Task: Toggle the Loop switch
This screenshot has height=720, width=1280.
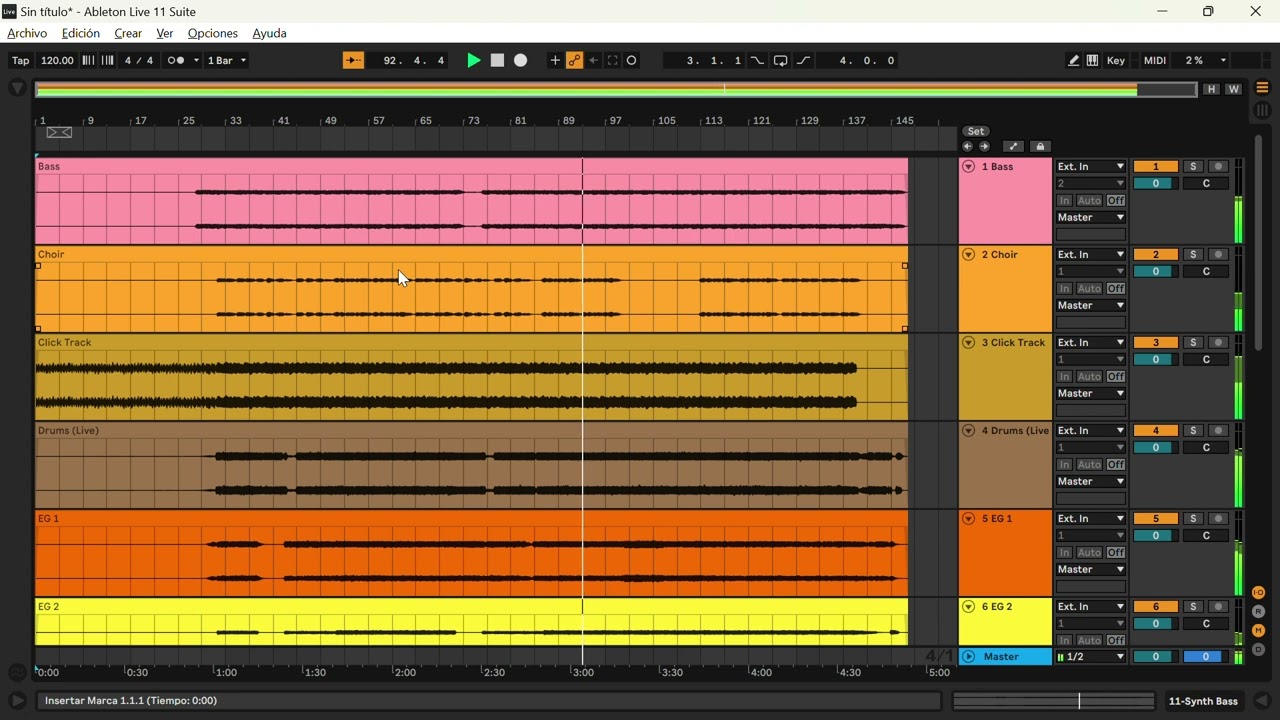Action: pyautogui.click(x=781, y=61)
